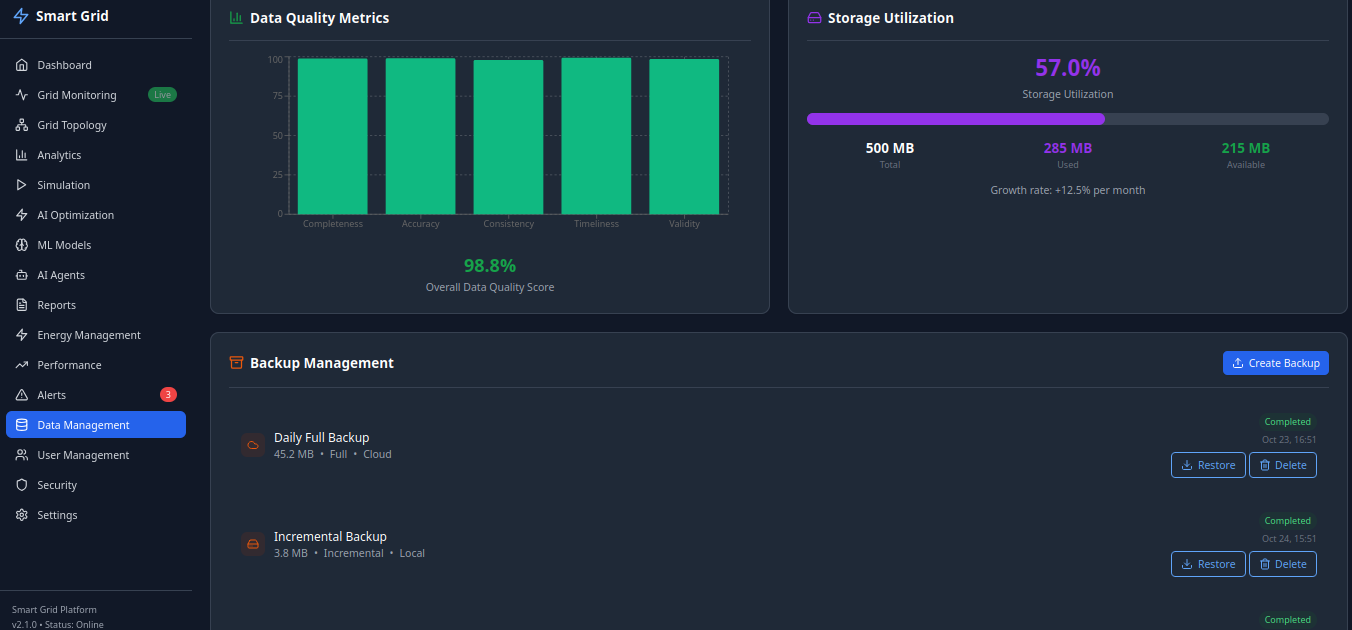1352x630 pixels.
Task: Click the Analytics bar chart icon
Action: (22, 155)
